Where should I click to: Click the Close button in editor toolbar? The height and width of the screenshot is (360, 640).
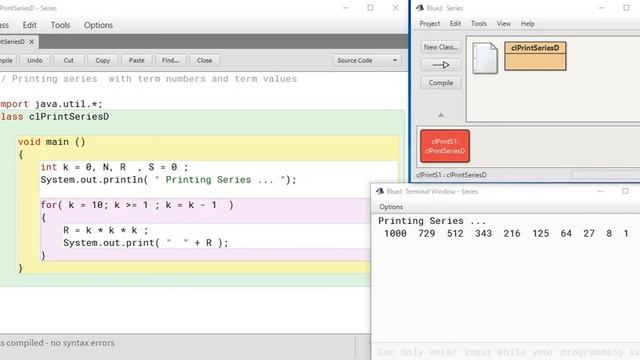pyautogui.click(x=204, y=60)
